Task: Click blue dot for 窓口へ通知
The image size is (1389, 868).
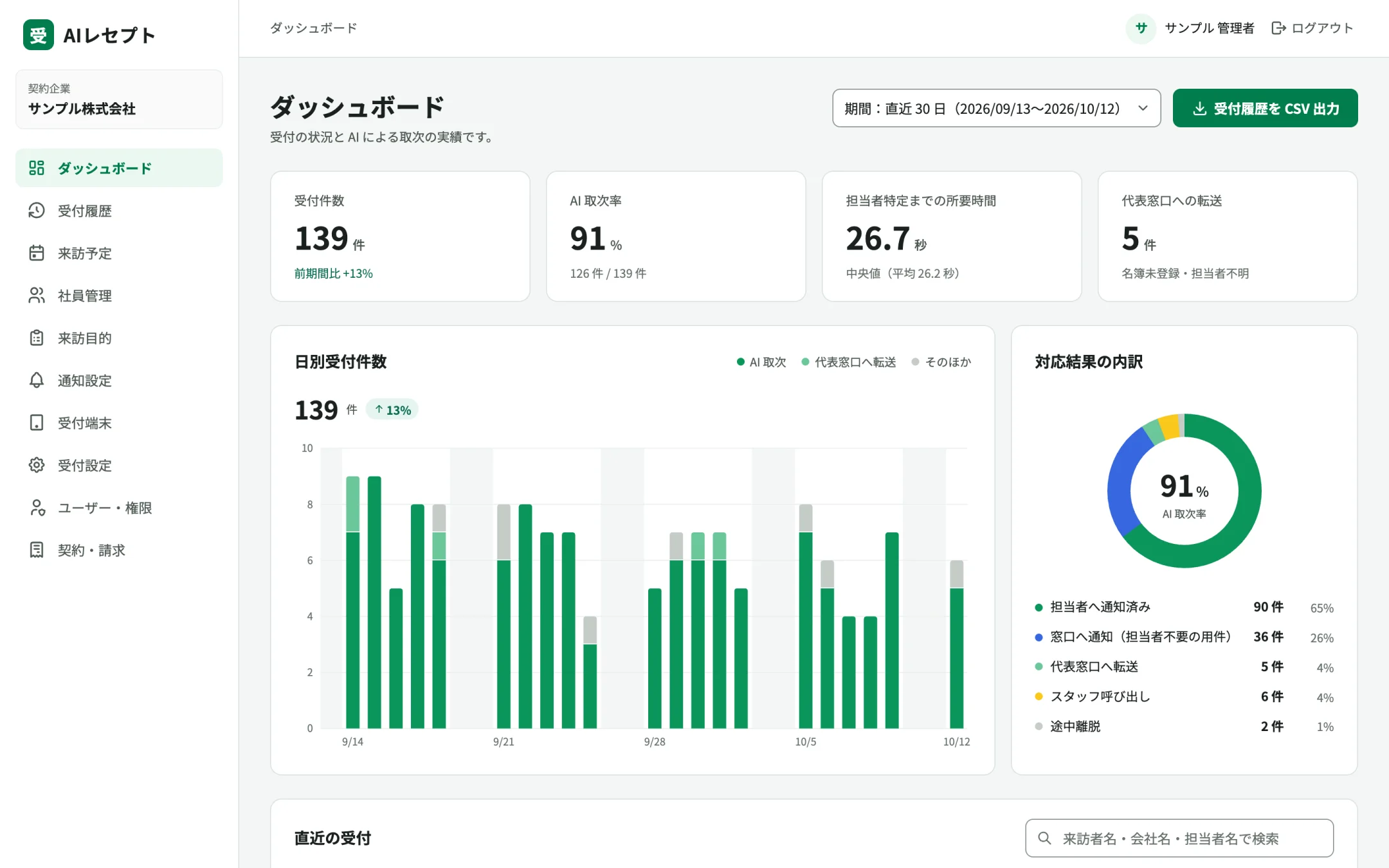Action: pyautogui.click(x=1039, y=637)
